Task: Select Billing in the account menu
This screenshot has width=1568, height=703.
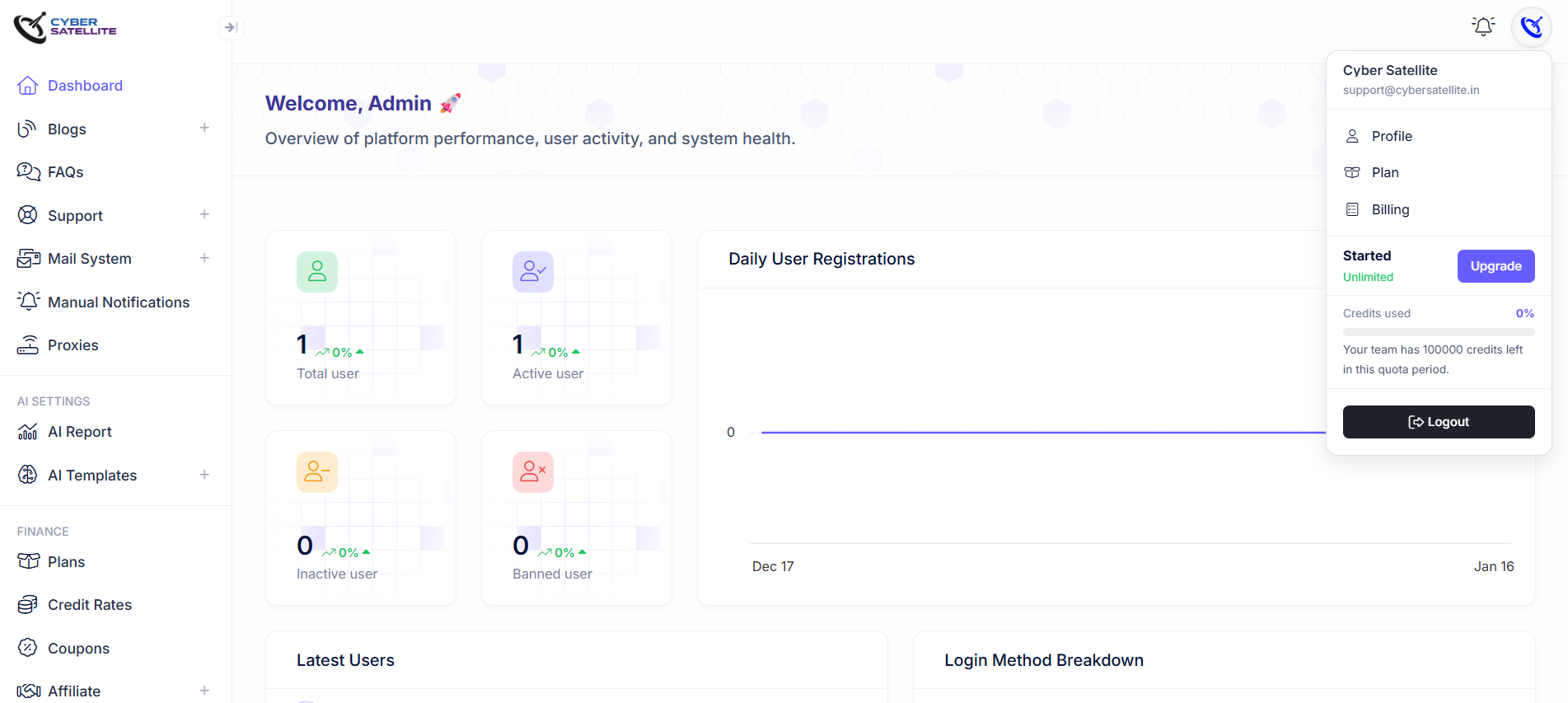Action: [1390, 209]
